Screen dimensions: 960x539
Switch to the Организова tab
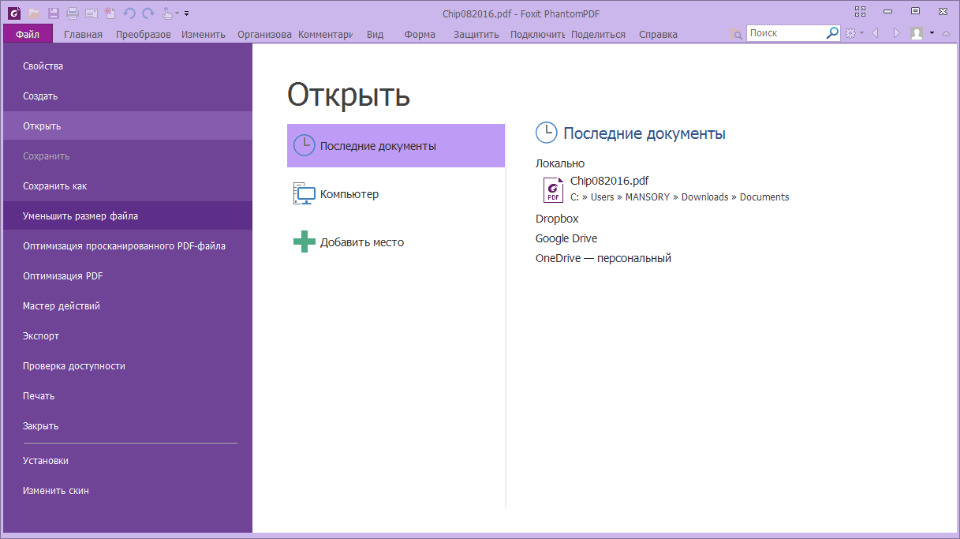click(x=264, y=34)
